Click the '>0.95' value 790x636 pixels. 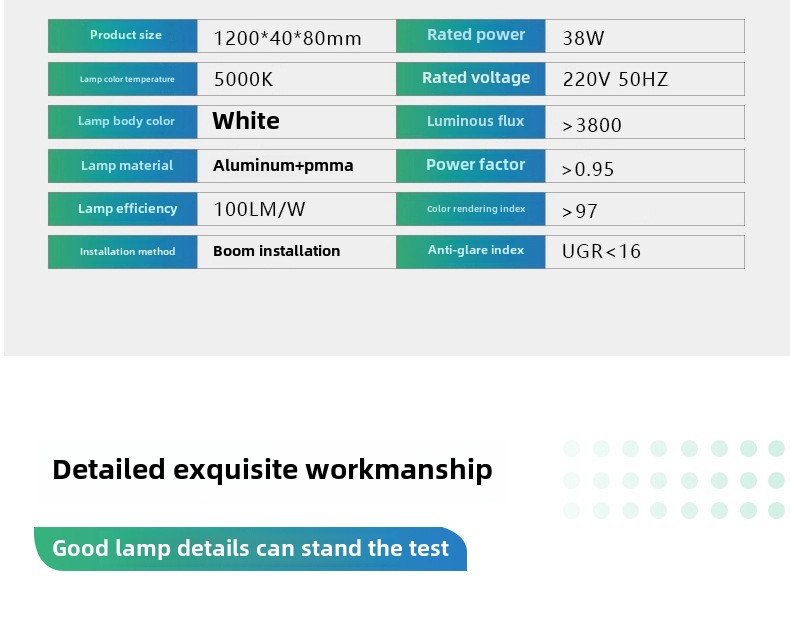588,169
